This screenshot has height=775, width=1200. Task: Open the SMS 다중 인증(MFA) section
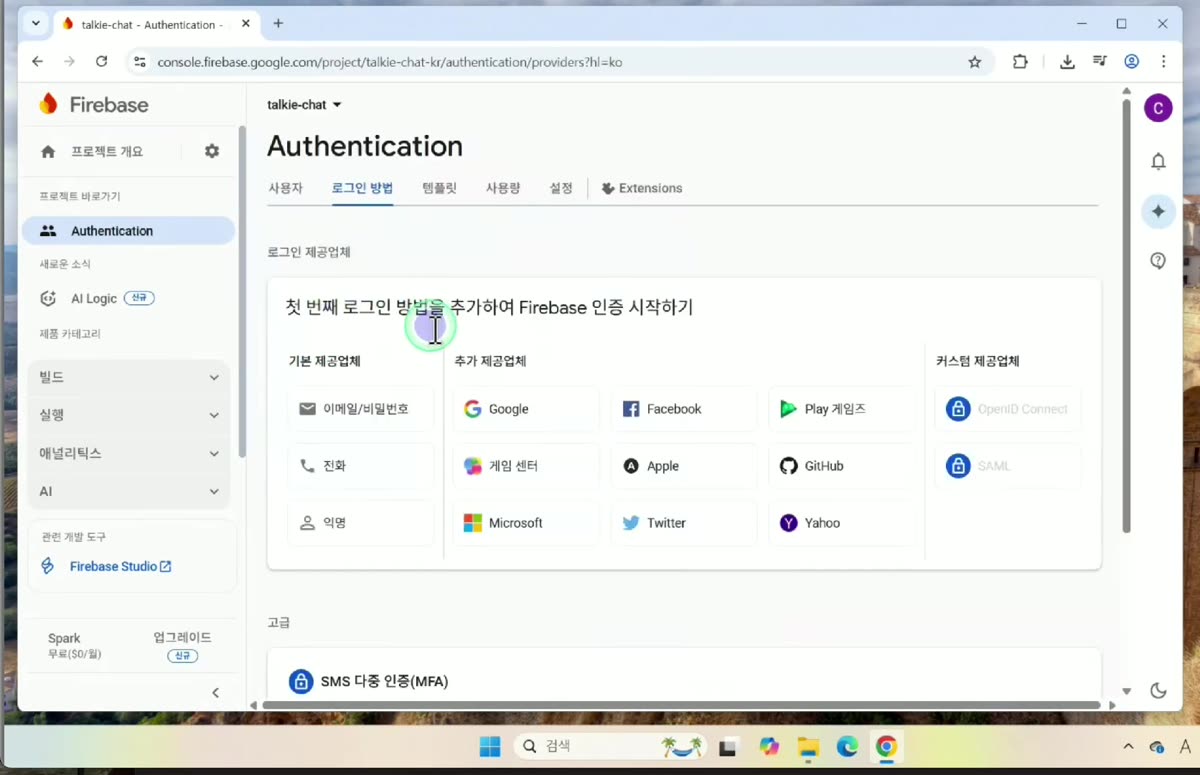684,681
